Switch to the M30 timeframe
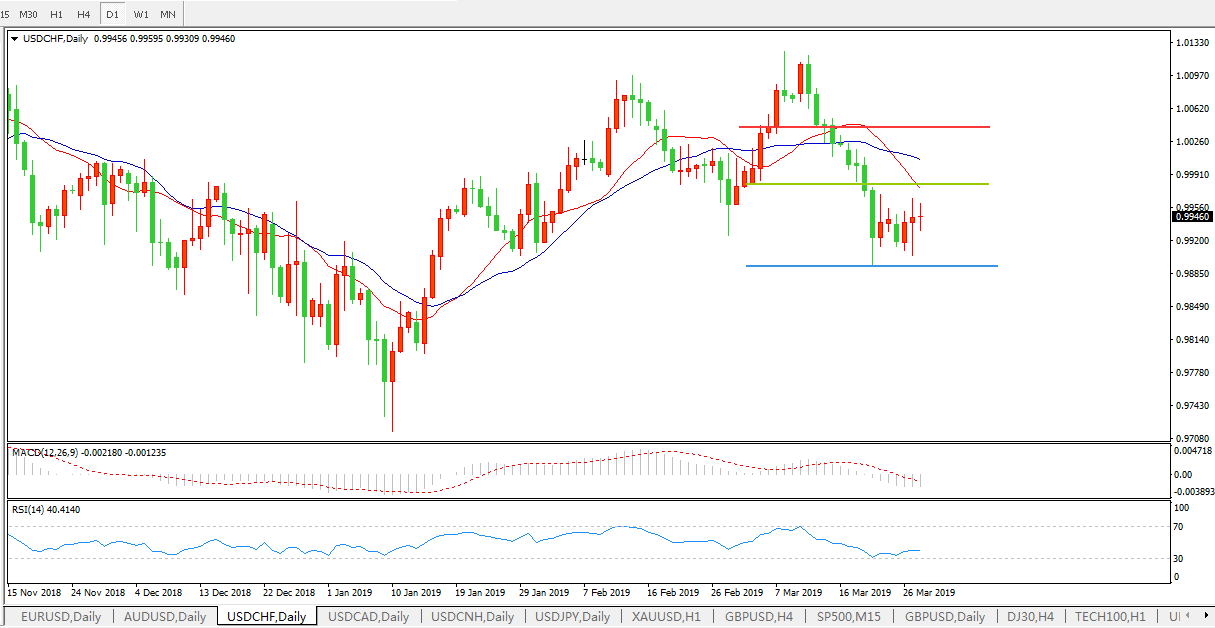The image size is (1215, 628). (x=29, y=14)
